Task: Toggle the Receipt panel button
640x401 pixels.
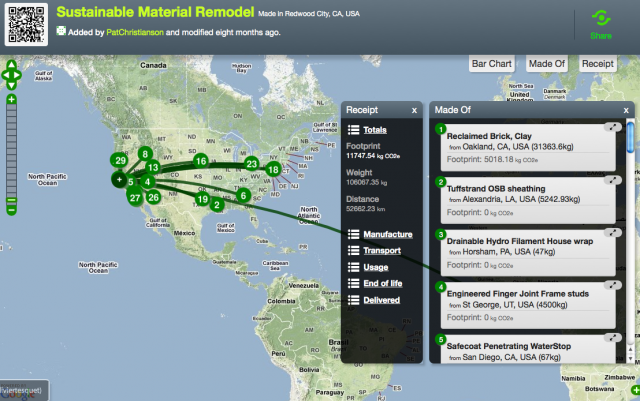Action: coord(598,63)
